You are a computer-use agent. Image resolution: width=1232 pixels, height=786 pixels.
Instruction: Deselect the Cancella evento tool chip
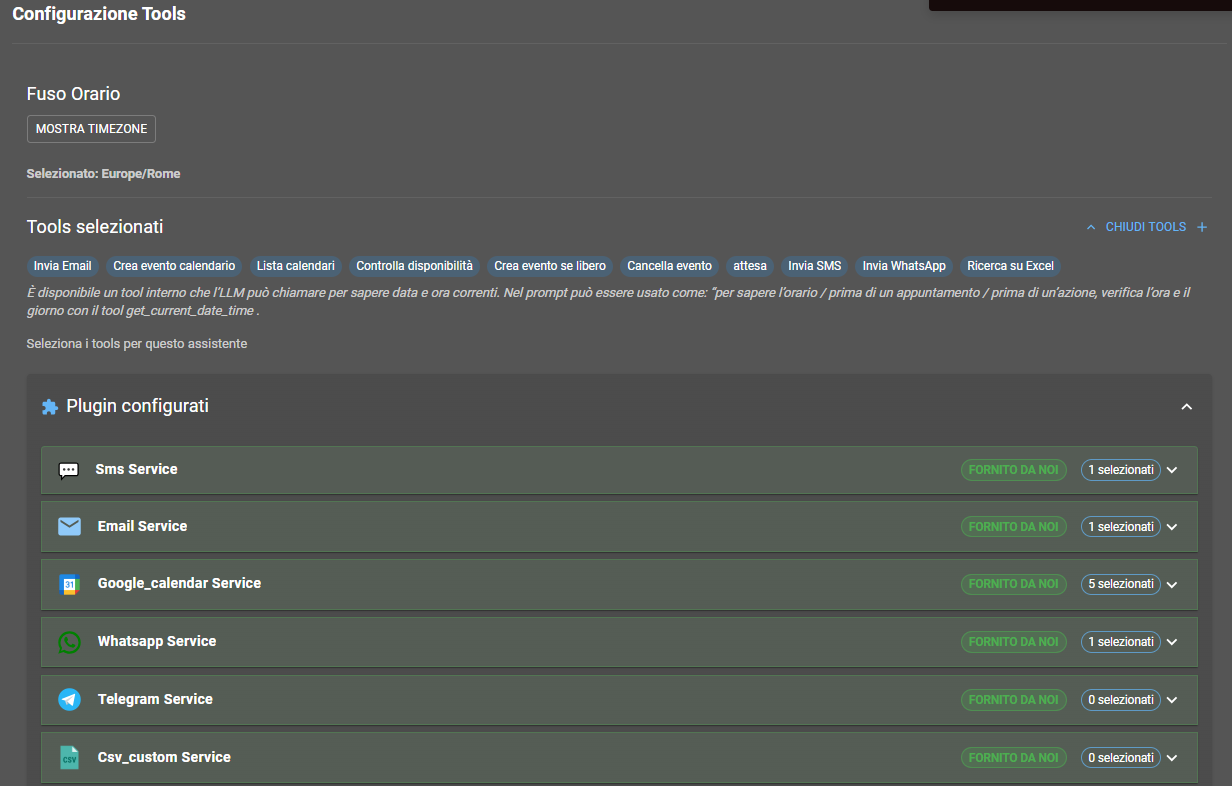pyautogui.click(x=669, y=266)
